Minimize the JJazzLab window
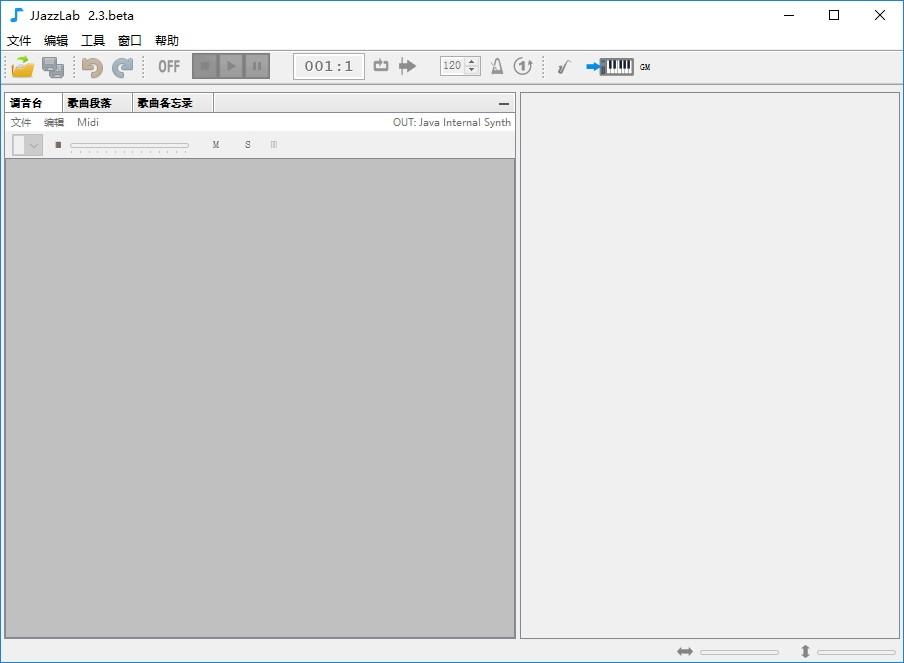 (x=789, y=15)
